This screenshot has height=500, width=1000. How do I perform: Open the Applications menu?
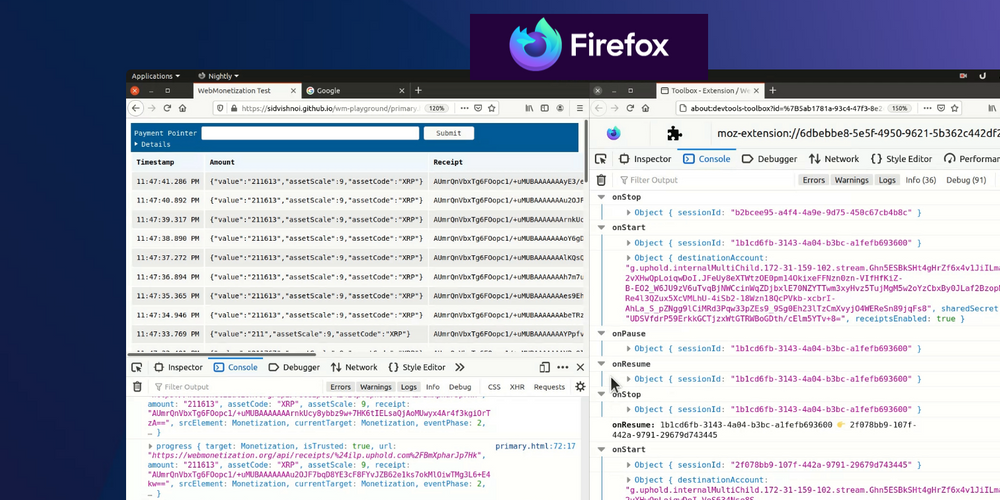(156, 76)
